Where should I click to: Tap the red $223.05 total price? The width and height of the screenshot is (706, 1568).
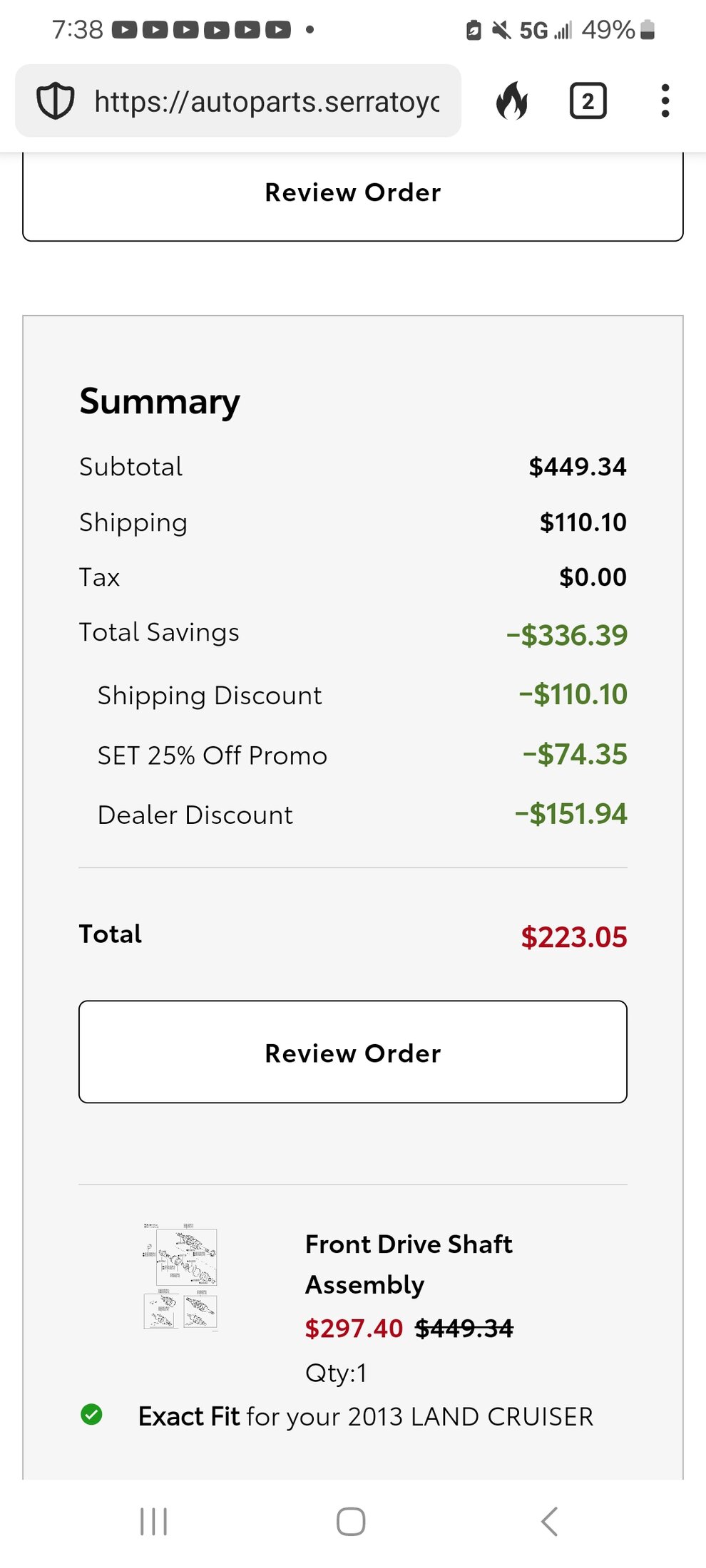click(x=574, y=937)
